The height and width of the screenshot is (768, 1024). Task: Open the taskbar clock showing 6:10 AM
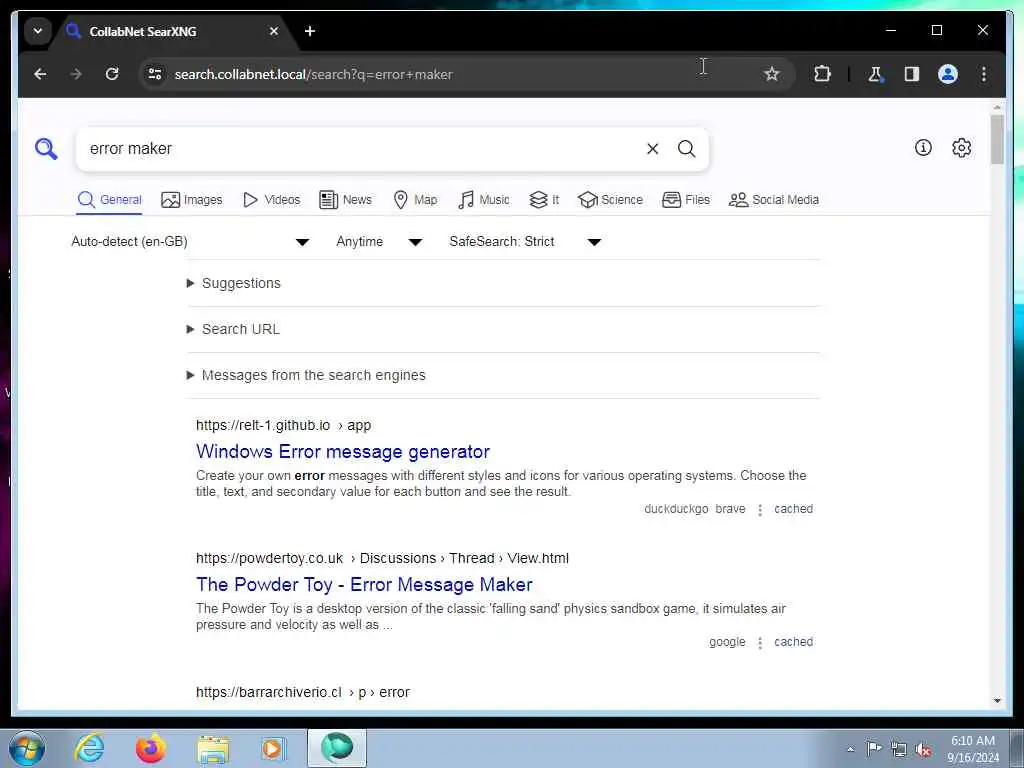click(x=973, y=749)
